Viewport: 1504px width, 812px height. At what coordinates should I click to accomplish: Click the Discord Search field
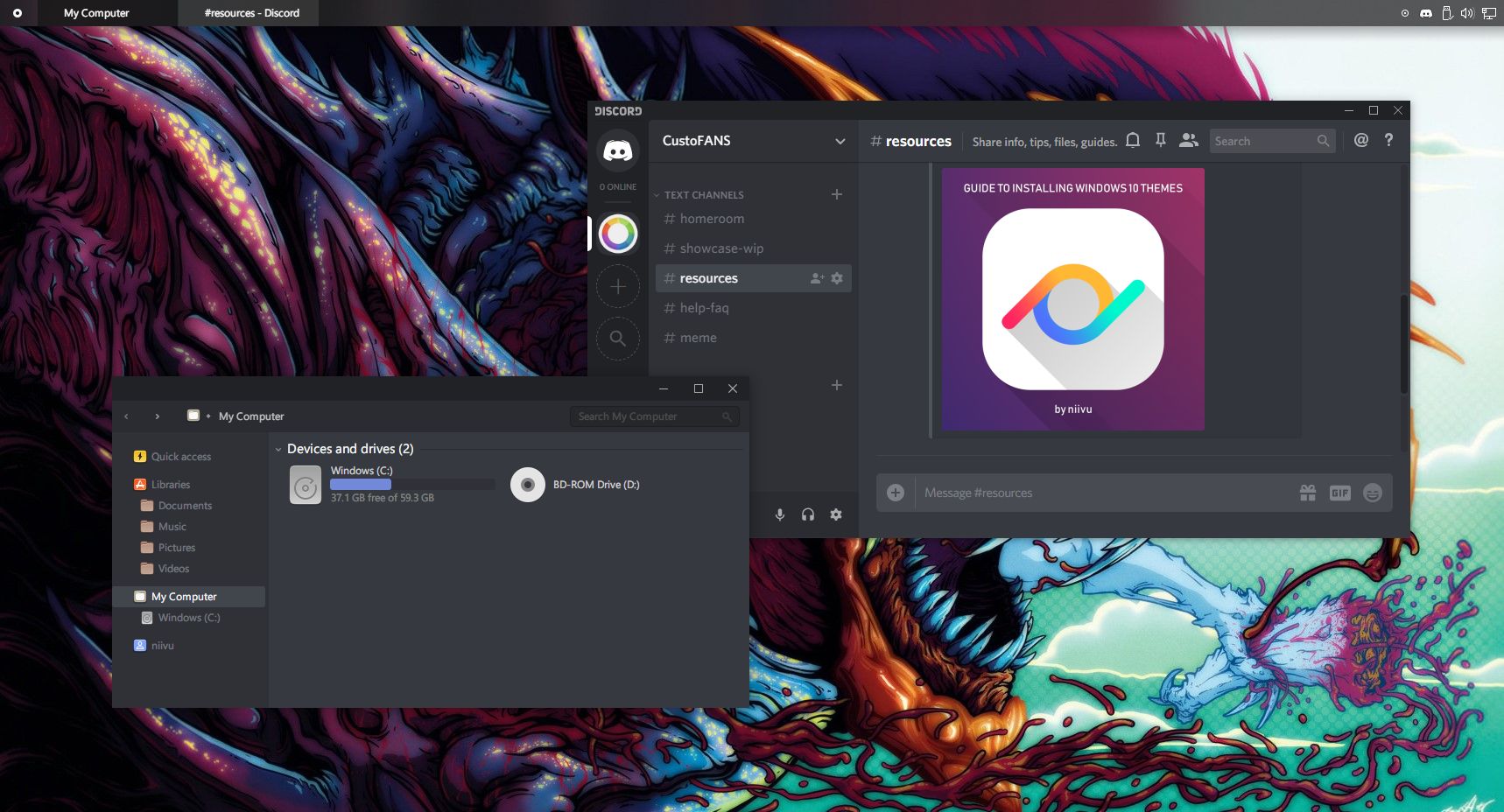click(1273, 141)
